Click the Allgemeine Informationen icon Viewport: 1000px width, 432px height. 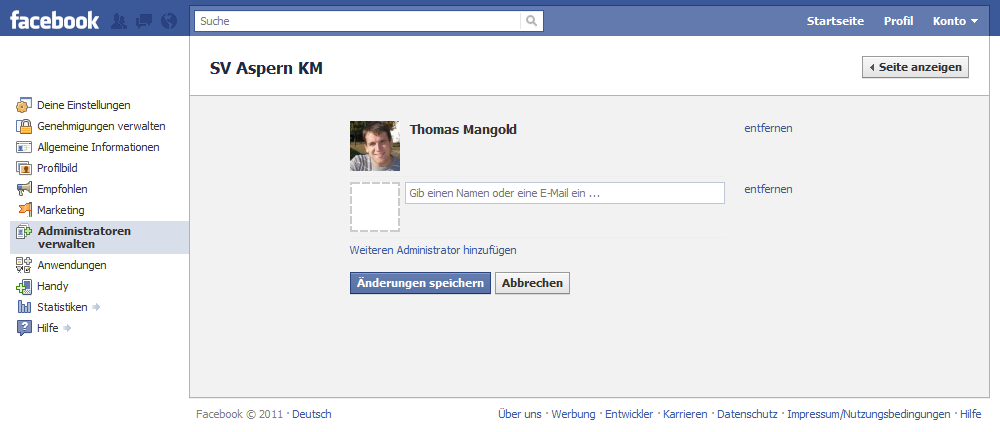pos(24,147)
